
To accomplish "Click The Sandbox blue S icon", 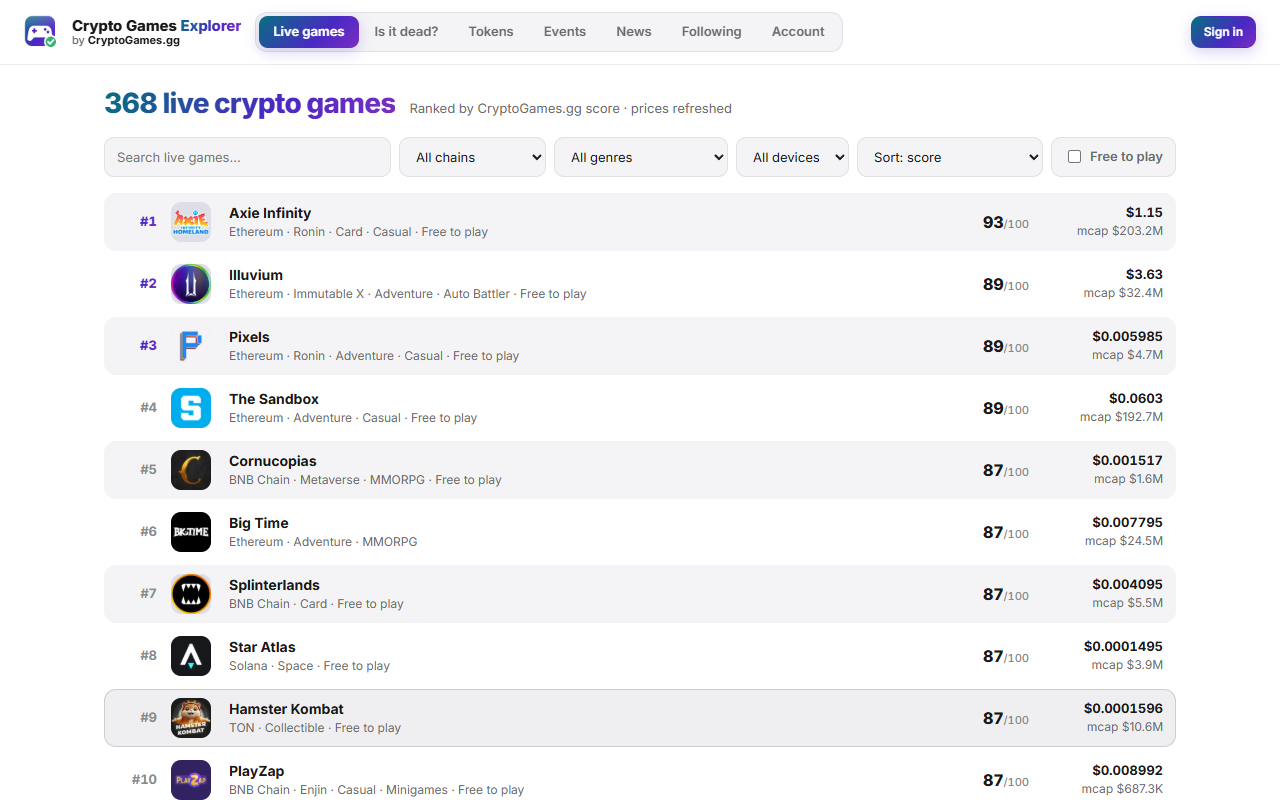I will click(191, 408).
